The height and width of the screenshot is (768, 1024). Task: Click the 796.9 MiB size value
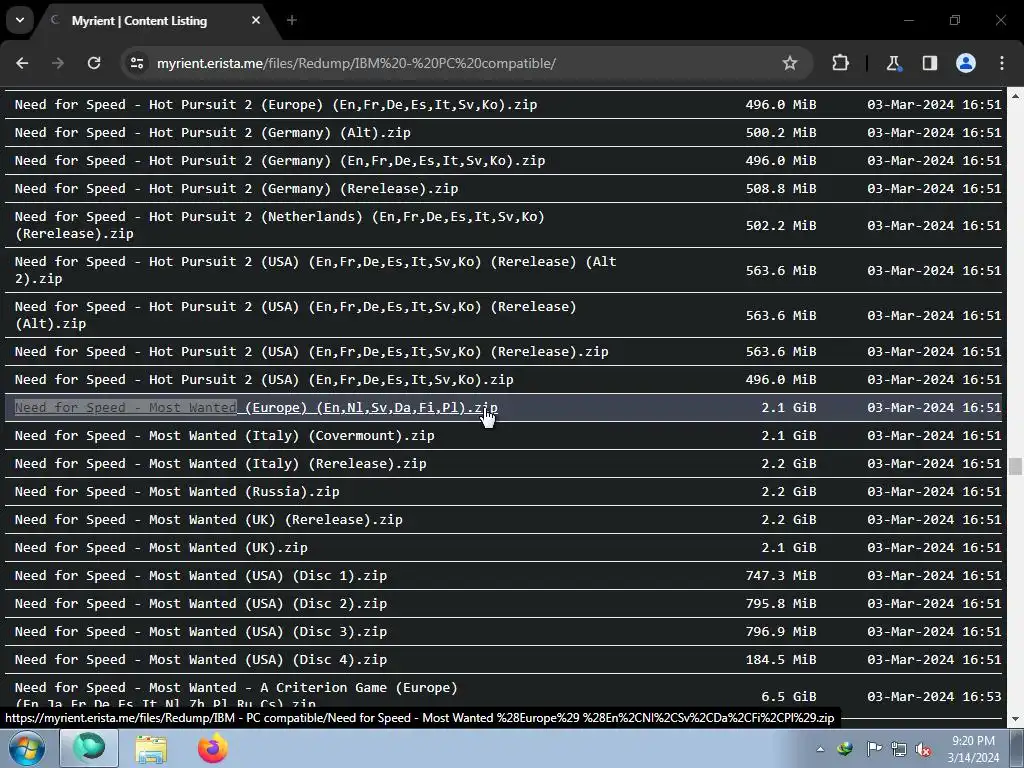(781, 632)
